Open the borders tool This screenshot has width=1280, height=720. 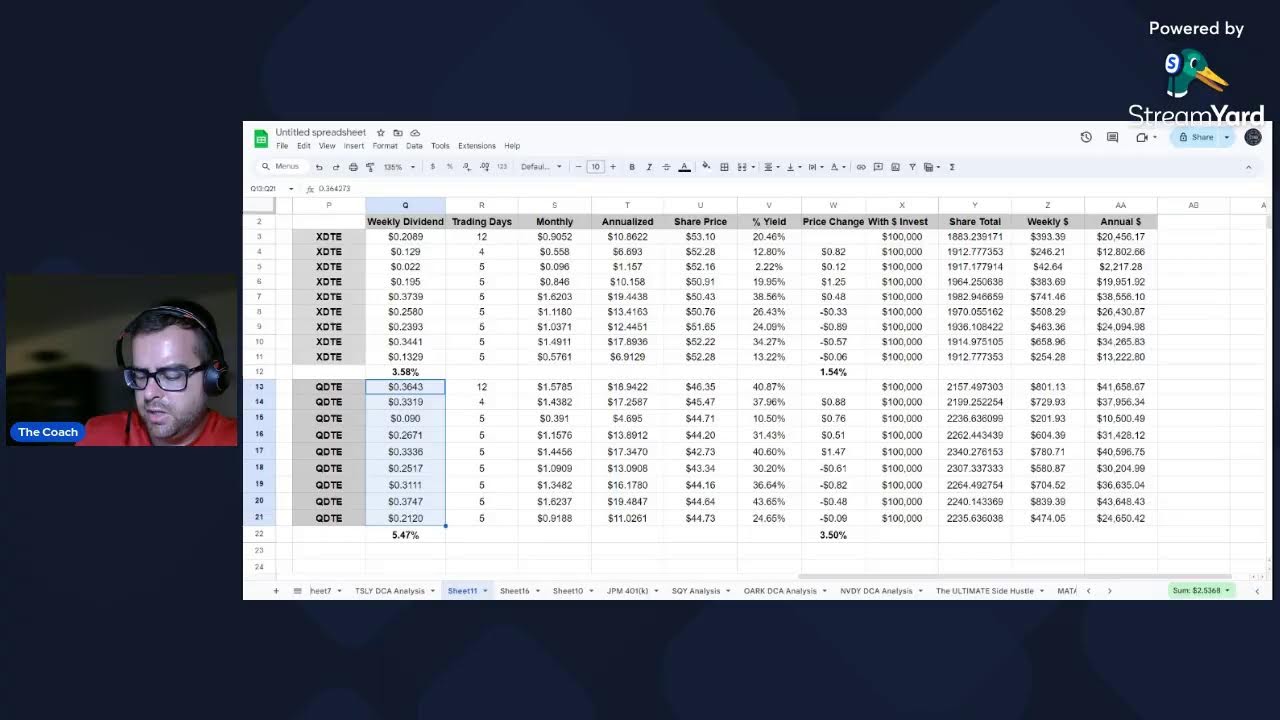coord(724,167)
